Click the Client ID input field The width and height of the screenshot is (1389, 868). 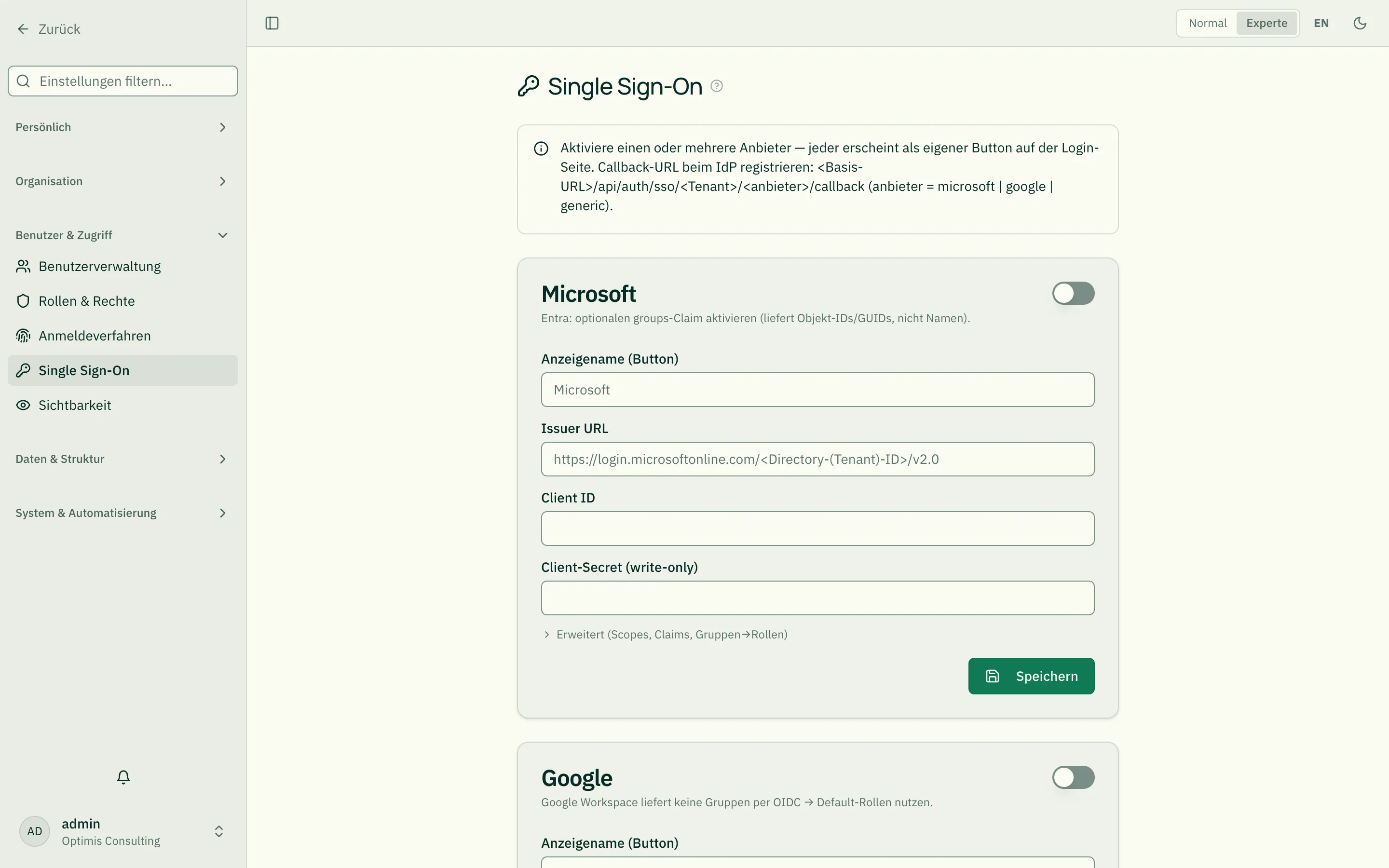(817, 529)
